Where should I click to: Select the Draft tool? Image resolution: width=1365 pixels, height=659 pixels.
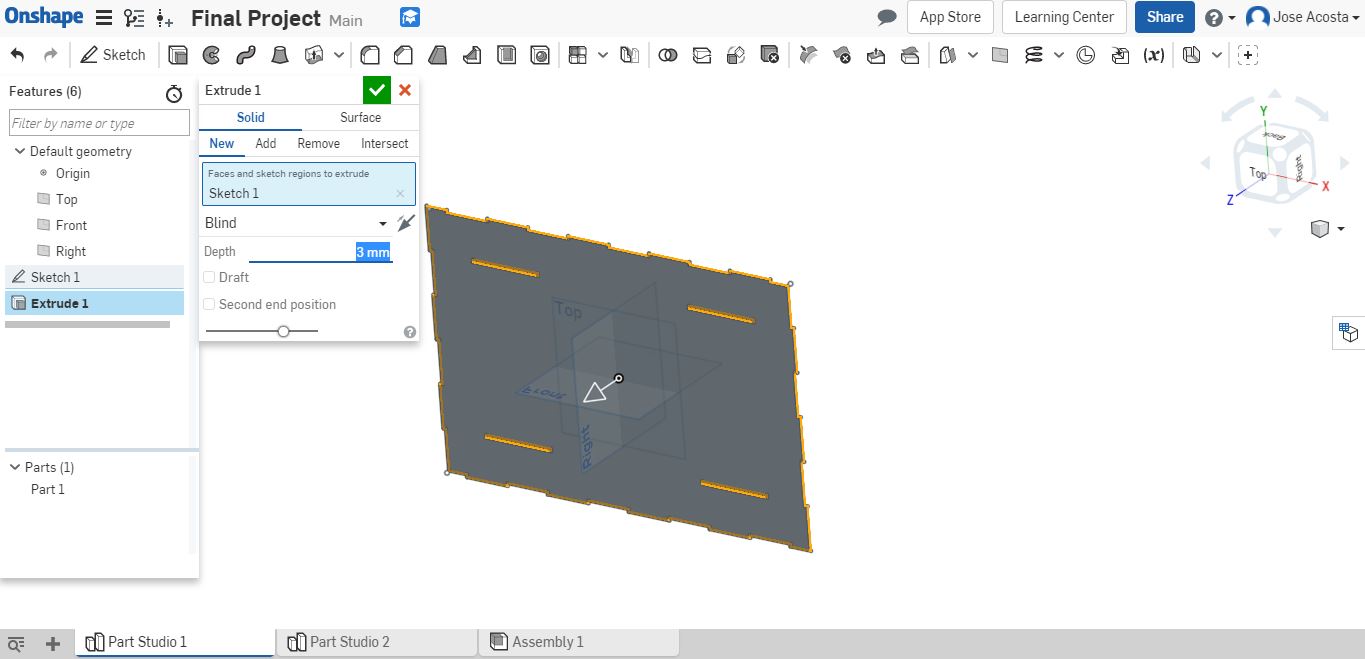438,55
